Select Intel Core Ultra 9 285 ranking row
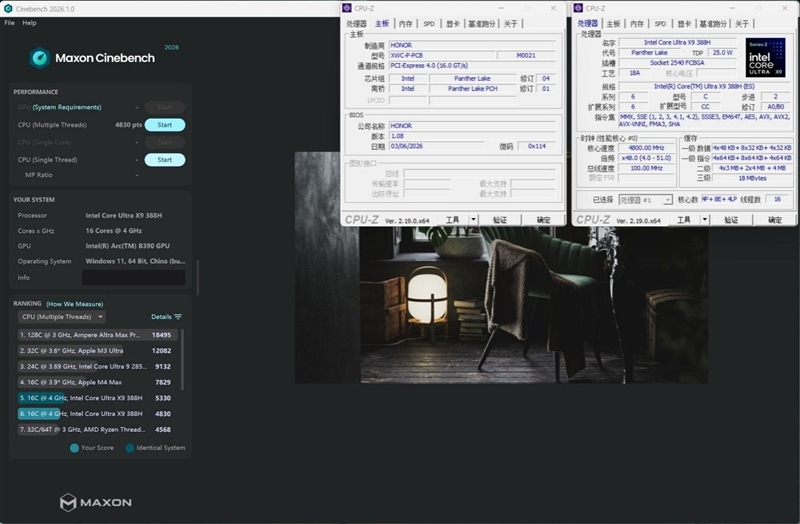The height and width of the screenshot is (524, 800). [98, 367]
